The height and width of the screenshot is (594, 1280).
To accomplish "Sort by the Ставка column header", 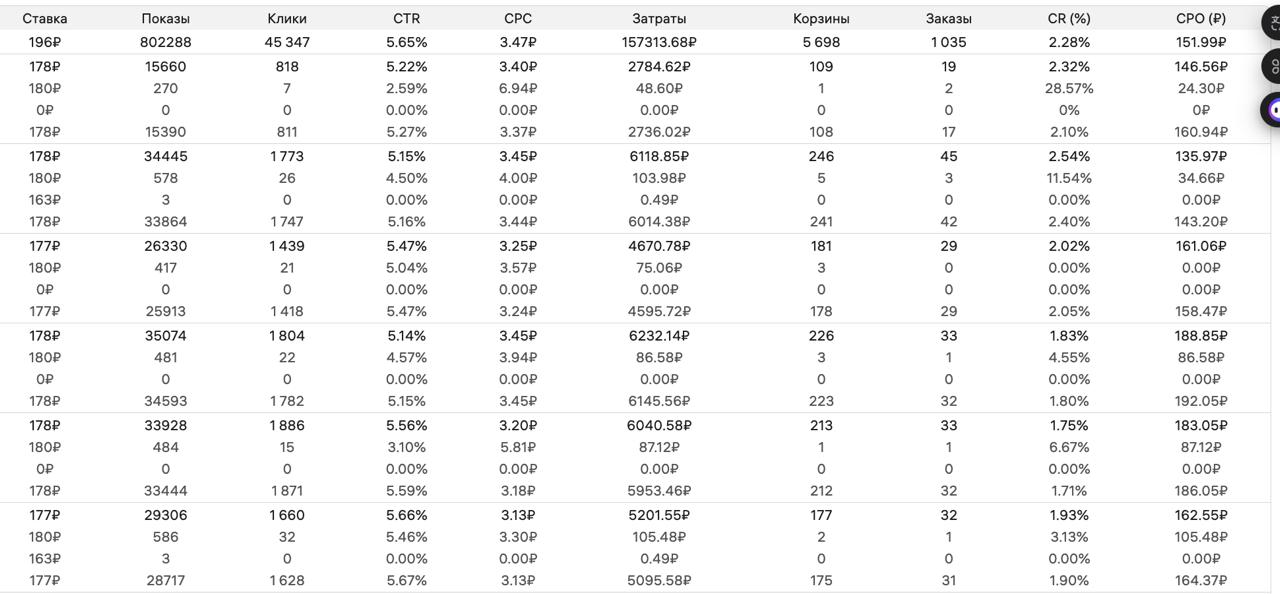I will (x=45, y=18).
